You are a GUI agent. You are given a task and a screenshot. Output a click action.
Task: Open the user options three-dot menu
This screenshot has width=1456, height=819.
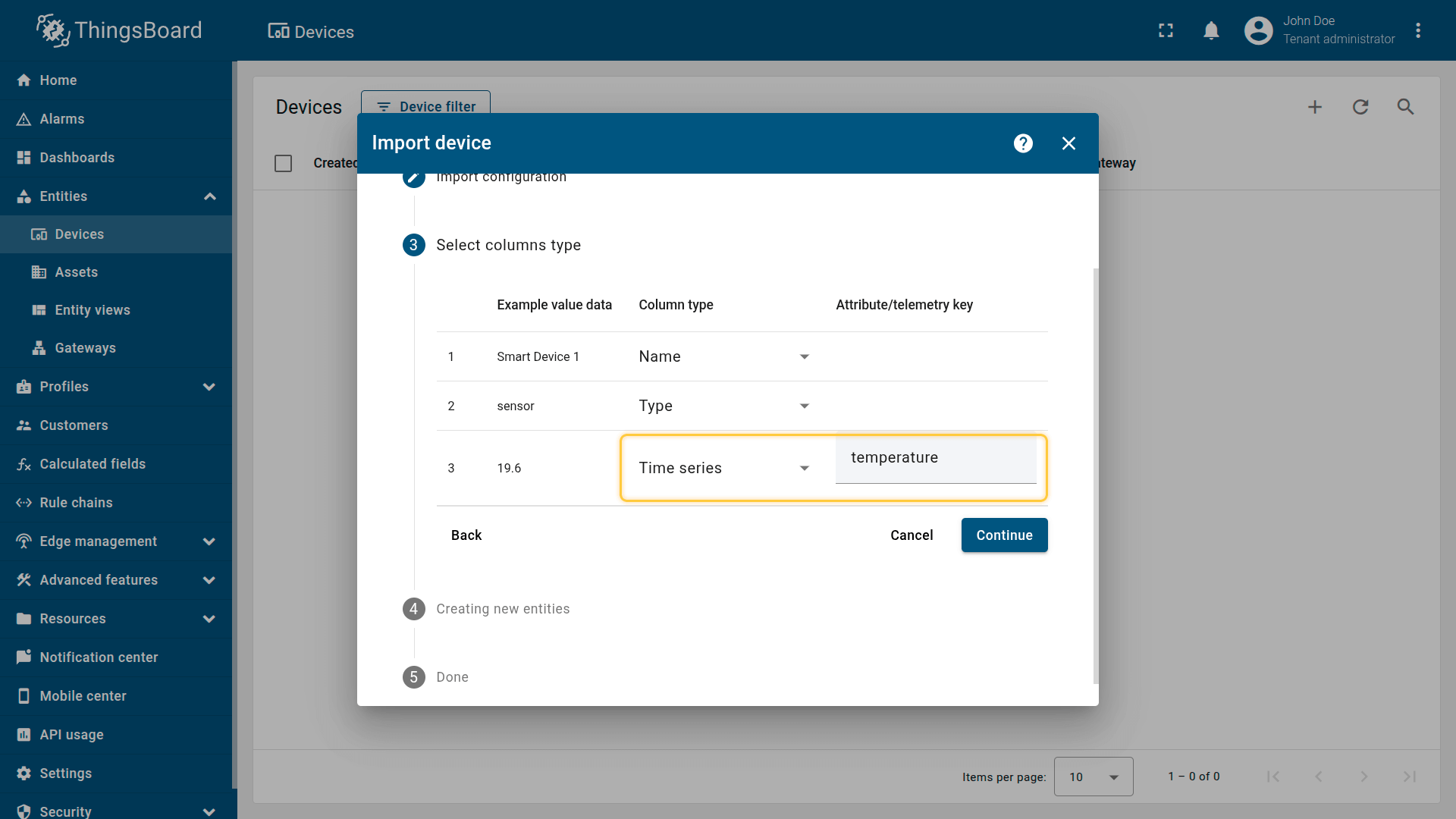click(x=1418, y=30)
